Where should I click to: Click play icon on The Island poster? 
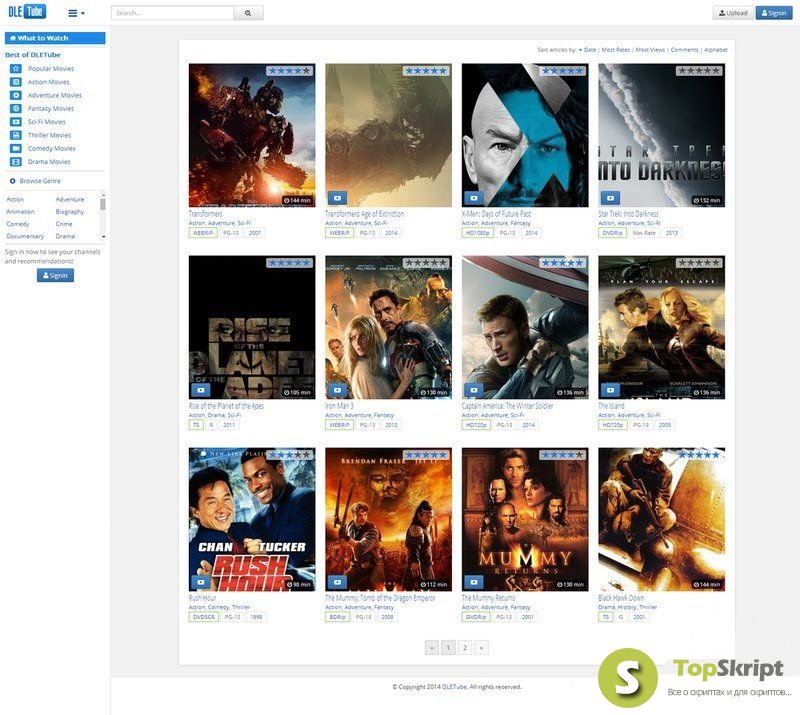pos(610,390)
